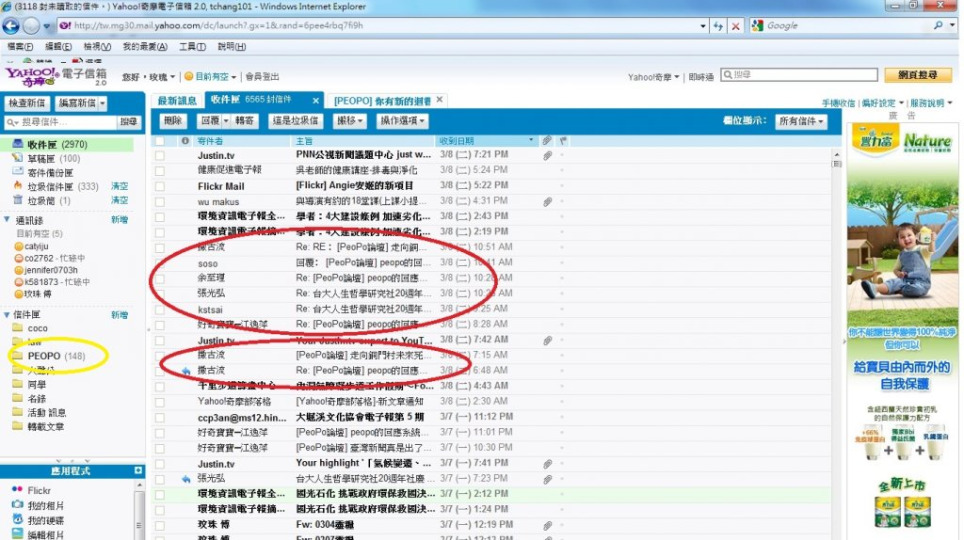
Task: Click the browser address bar
Action: [381, 26]
